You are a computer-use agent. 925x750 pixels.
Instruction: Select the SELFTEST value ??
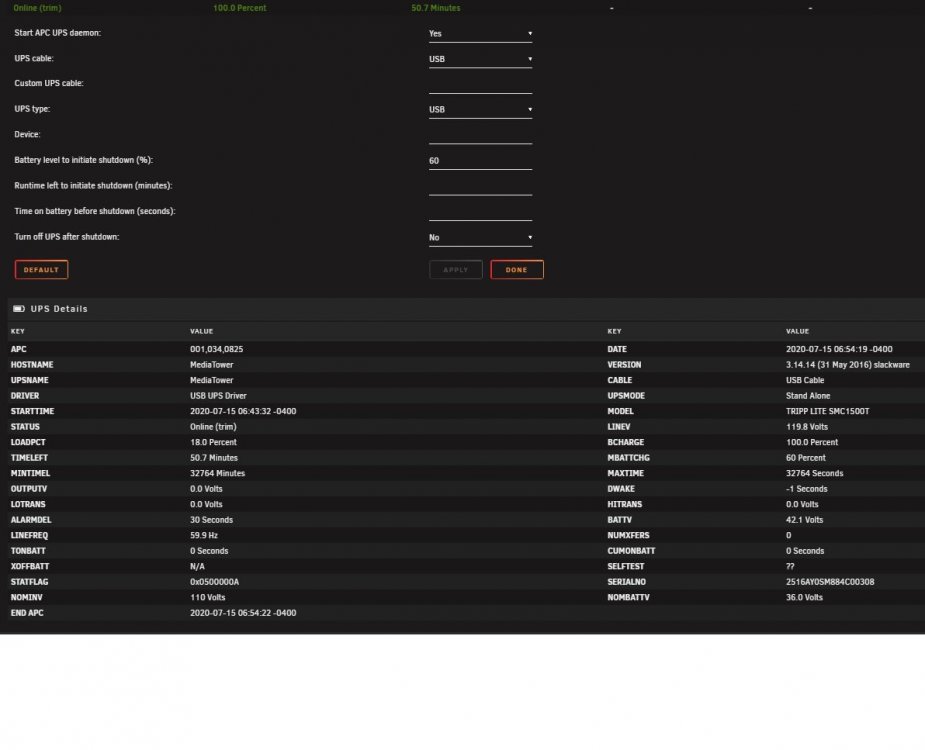click(x=790, y=566)
